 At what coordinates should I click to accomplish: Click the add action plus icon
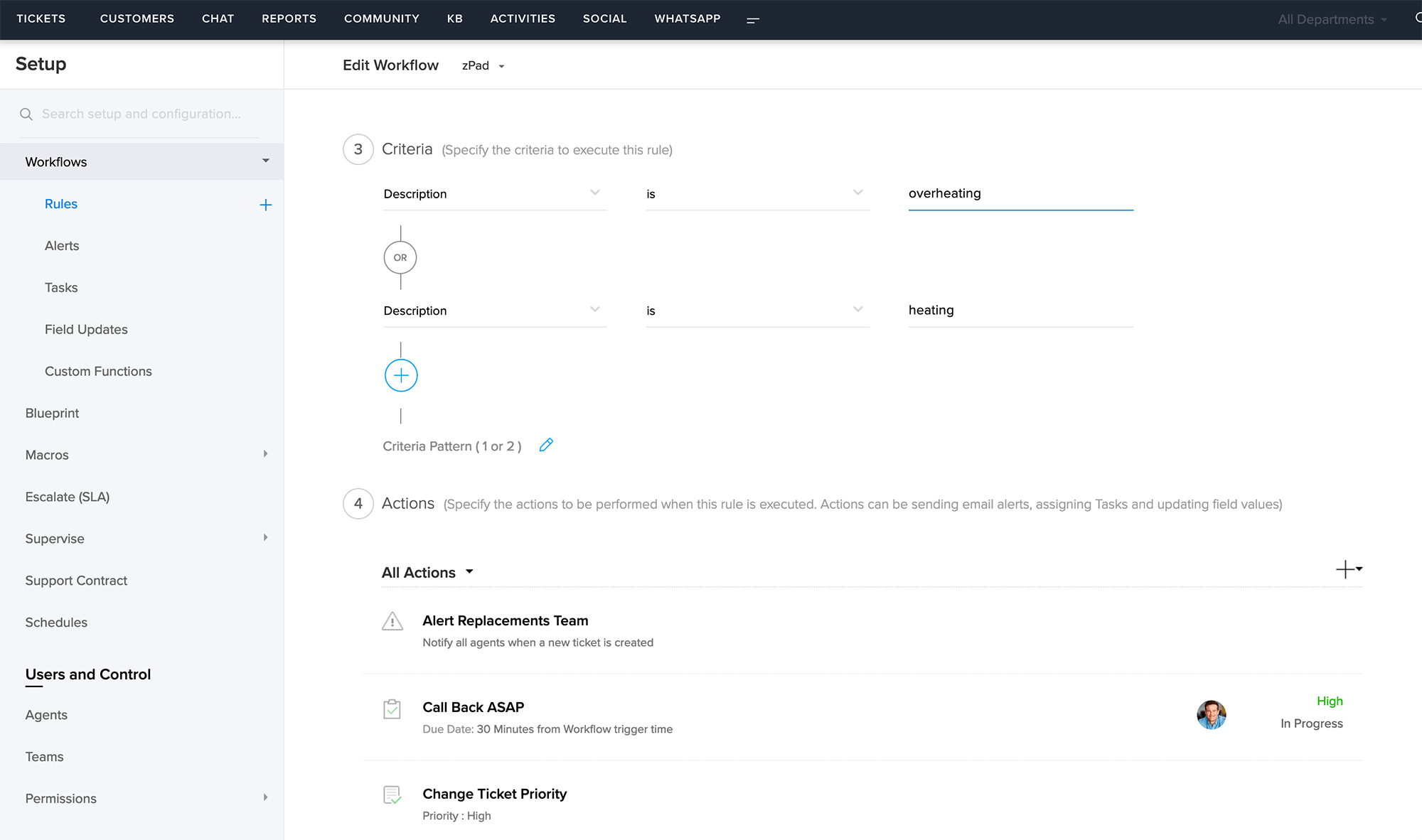[x=1345, y=569]
